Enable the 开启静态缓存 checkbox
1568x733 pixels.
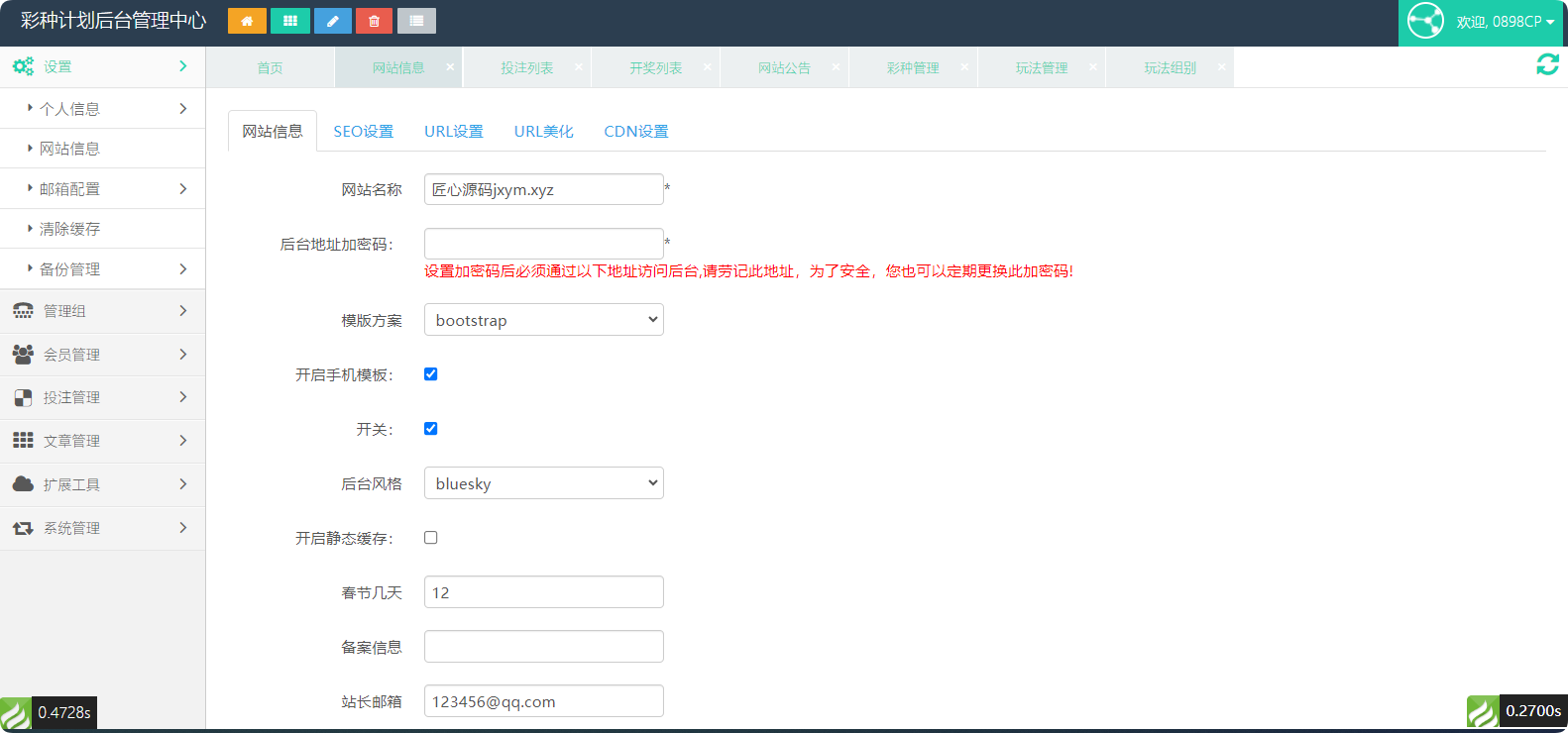431,538
